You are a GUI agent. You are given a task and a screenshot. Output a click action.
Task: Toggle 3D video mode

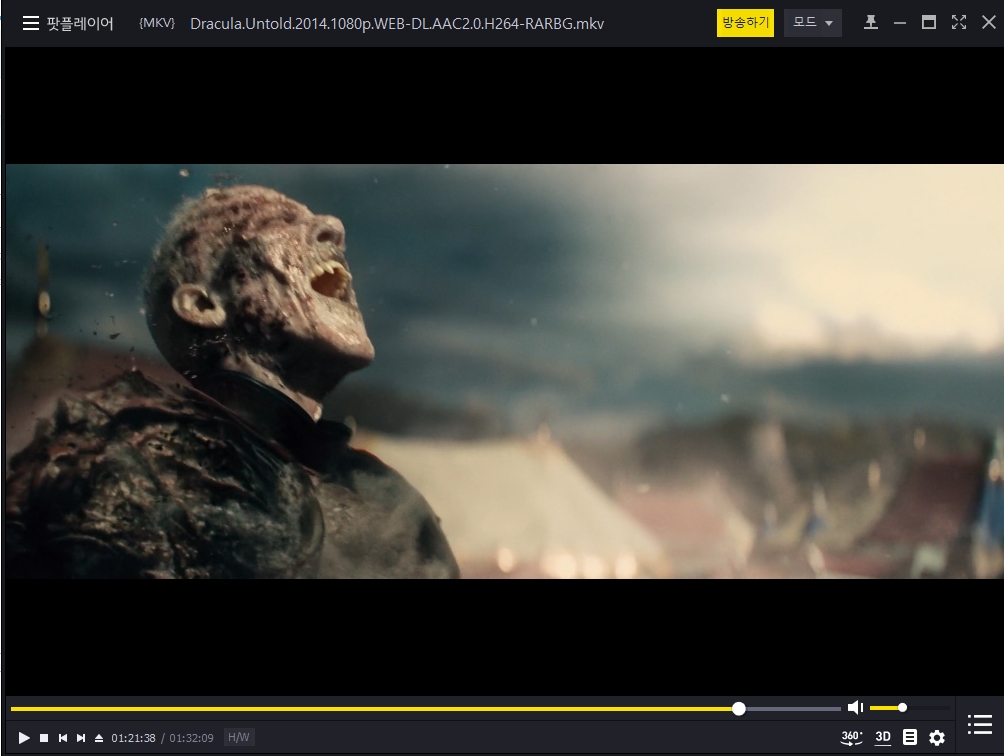coord(883,737)
